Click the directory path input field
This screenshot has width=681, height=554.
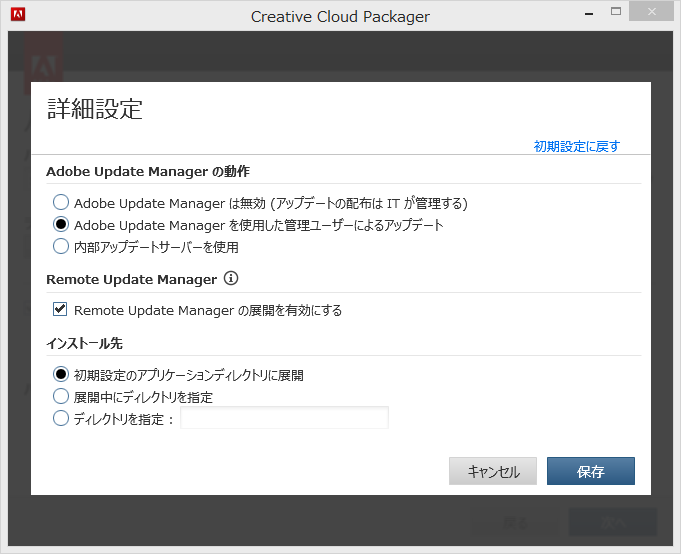(x=284, y=418)
